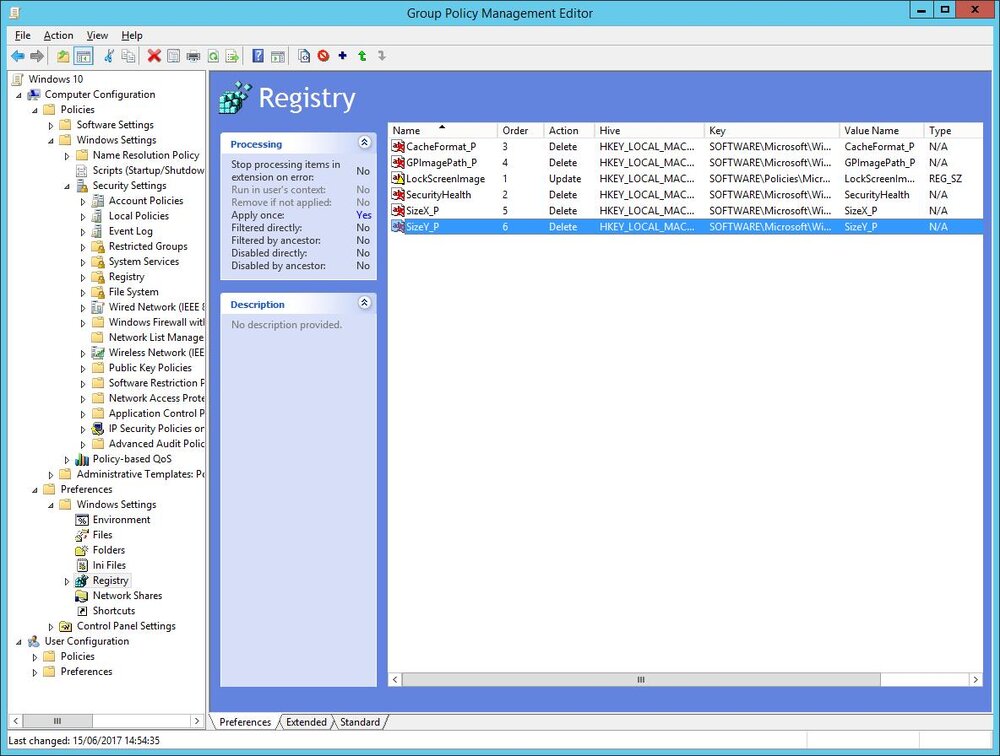1000x756 pixels.
Task: Expand the Software Settings node arrow
Action: click(51, 126)
